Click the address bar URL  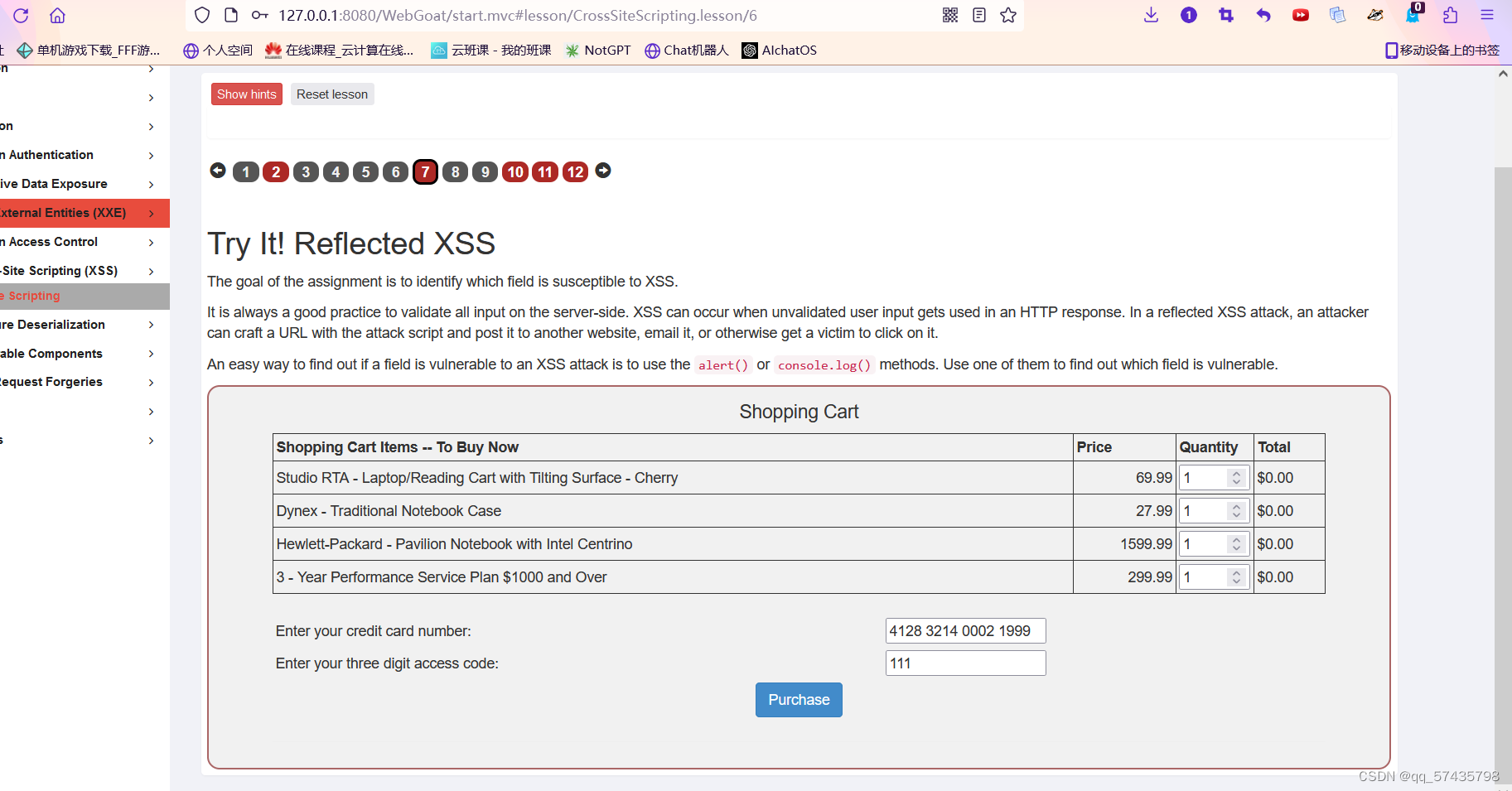click(x=518, y=15)
